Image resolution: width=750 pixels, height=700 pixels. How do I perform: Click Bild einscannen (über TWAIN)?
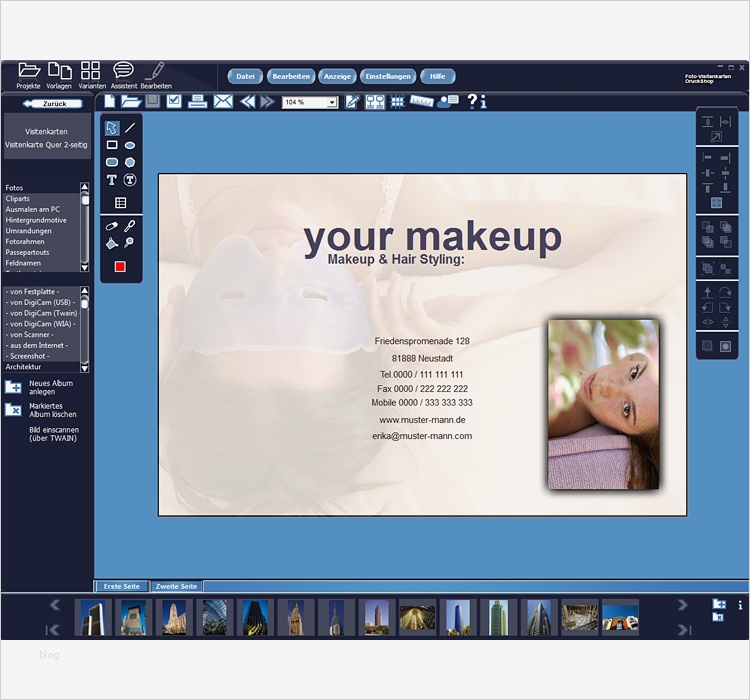click(52, 434)
